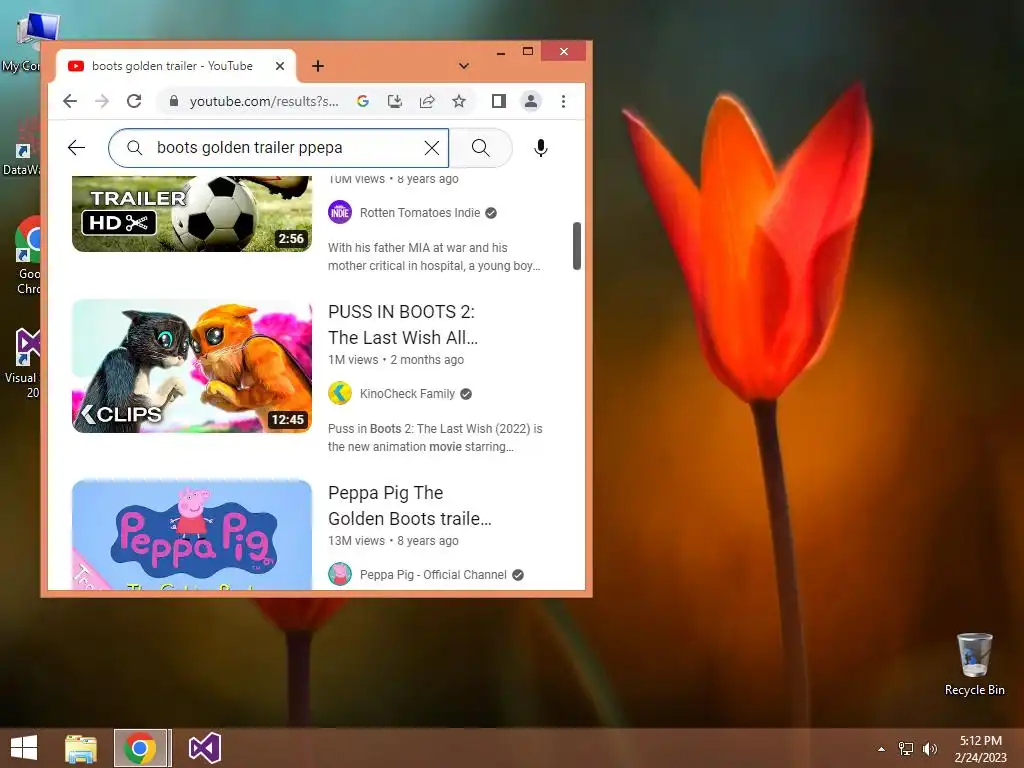Click '1M views • 2 months ago' text
Screen dimensions: 1024x768
tap(396, 360)
